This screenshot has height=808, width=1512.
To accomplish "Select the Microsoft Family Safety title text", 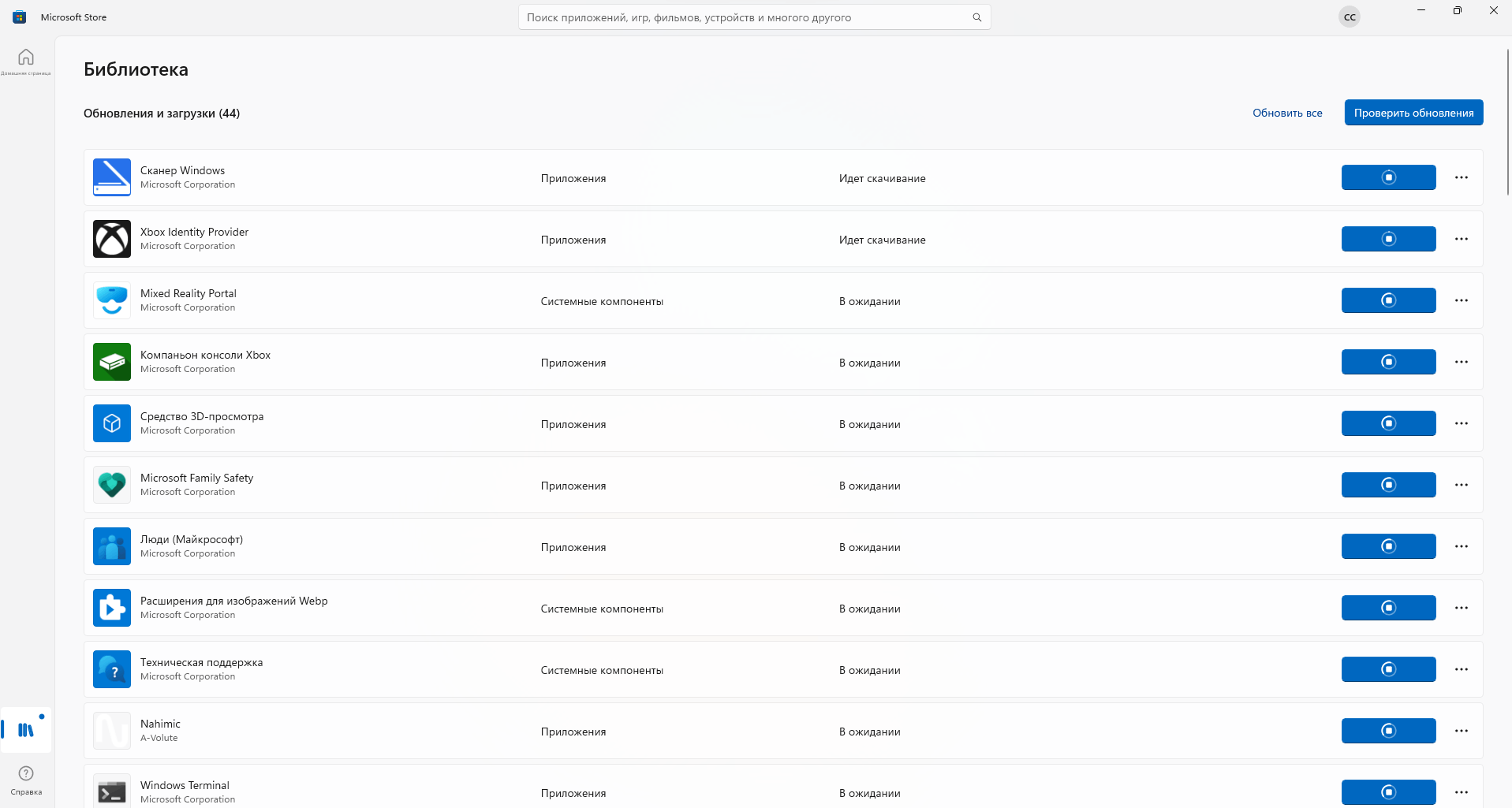I will pos(196,478).
